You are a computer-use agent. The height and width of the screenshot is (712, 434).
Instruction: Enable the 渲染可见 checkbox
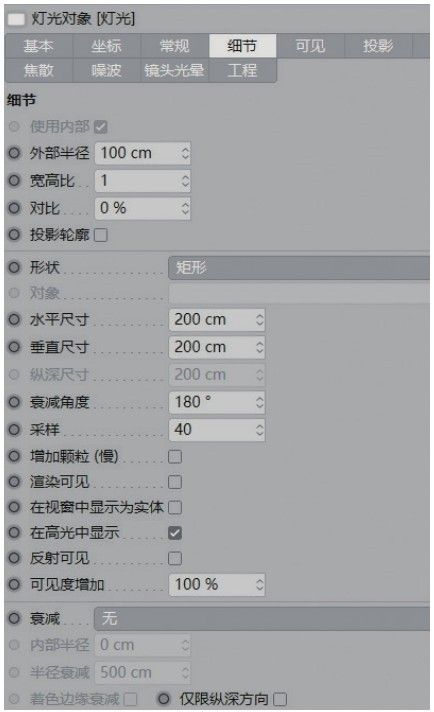(175, 482)
